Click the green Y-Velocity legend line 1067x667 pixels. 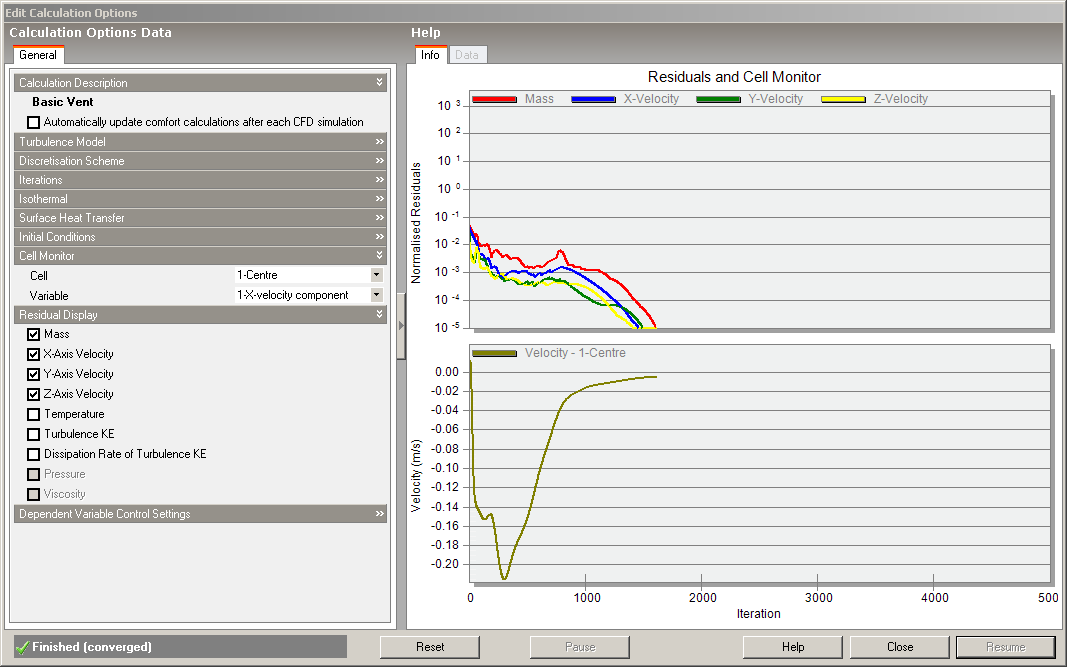tap(718, 99)
